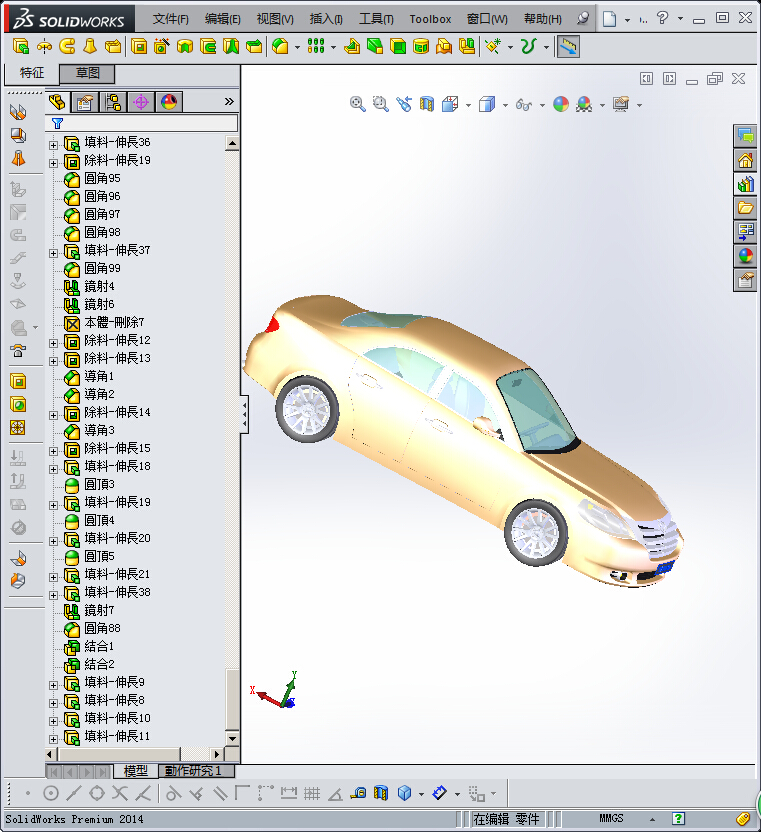
Task: Open the Toolbox menu
Action: [x=430, y=19]
